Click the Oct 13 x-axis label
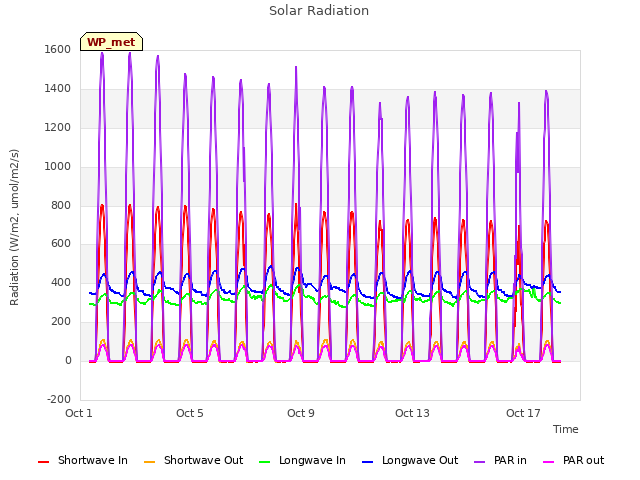The height and width of the screenshot is (480, 640). tap(412, 413)
